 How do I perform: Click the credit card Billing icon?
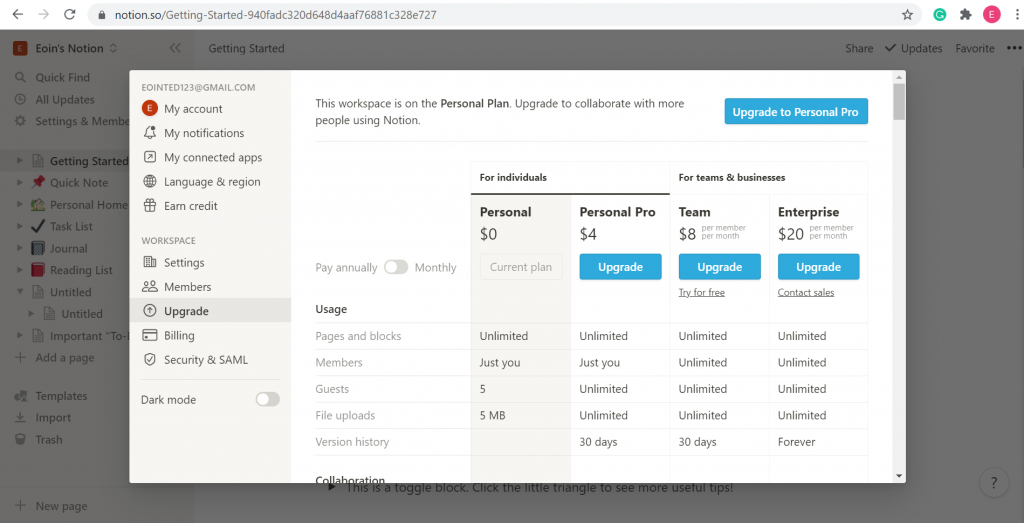pyautogui.click(x=150, y=335)
